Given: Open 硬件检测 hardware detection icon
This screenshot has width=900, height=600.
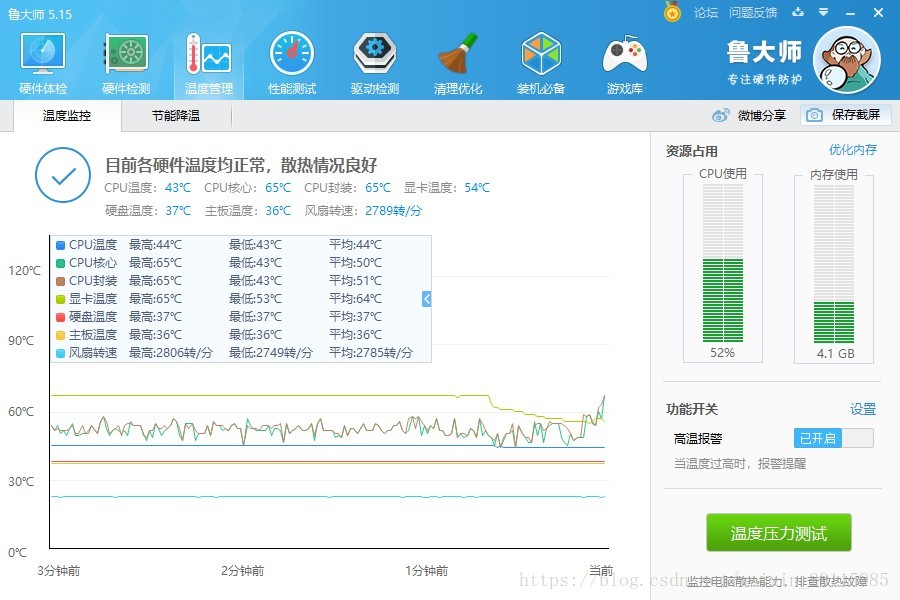Looking at the screenshot, I should tap(126, 63).
